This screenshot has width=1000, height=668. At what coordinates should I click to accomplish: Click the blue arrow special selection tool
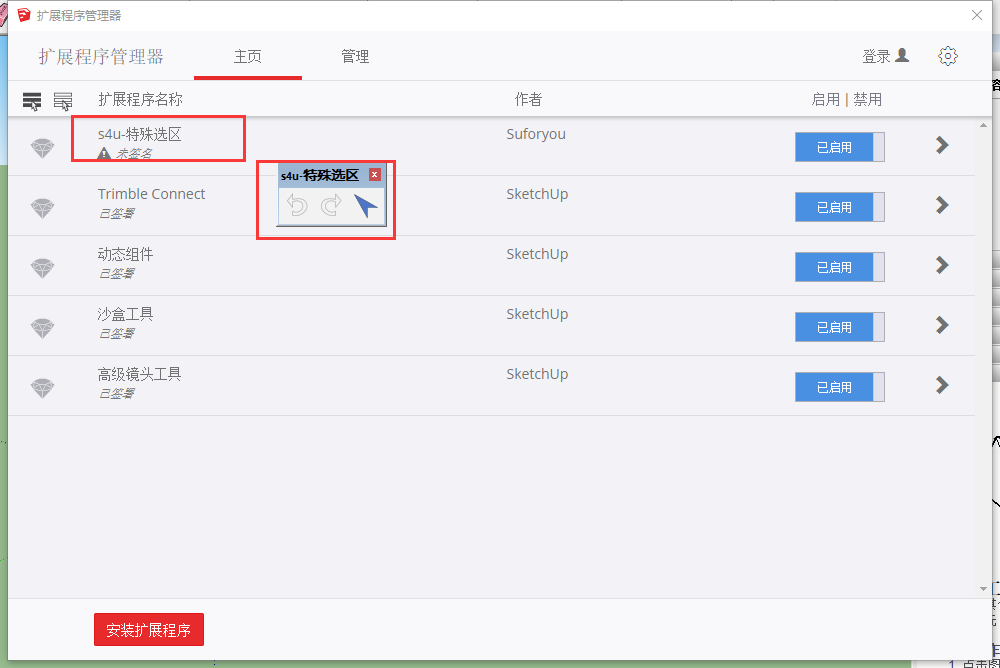point(366,206)
